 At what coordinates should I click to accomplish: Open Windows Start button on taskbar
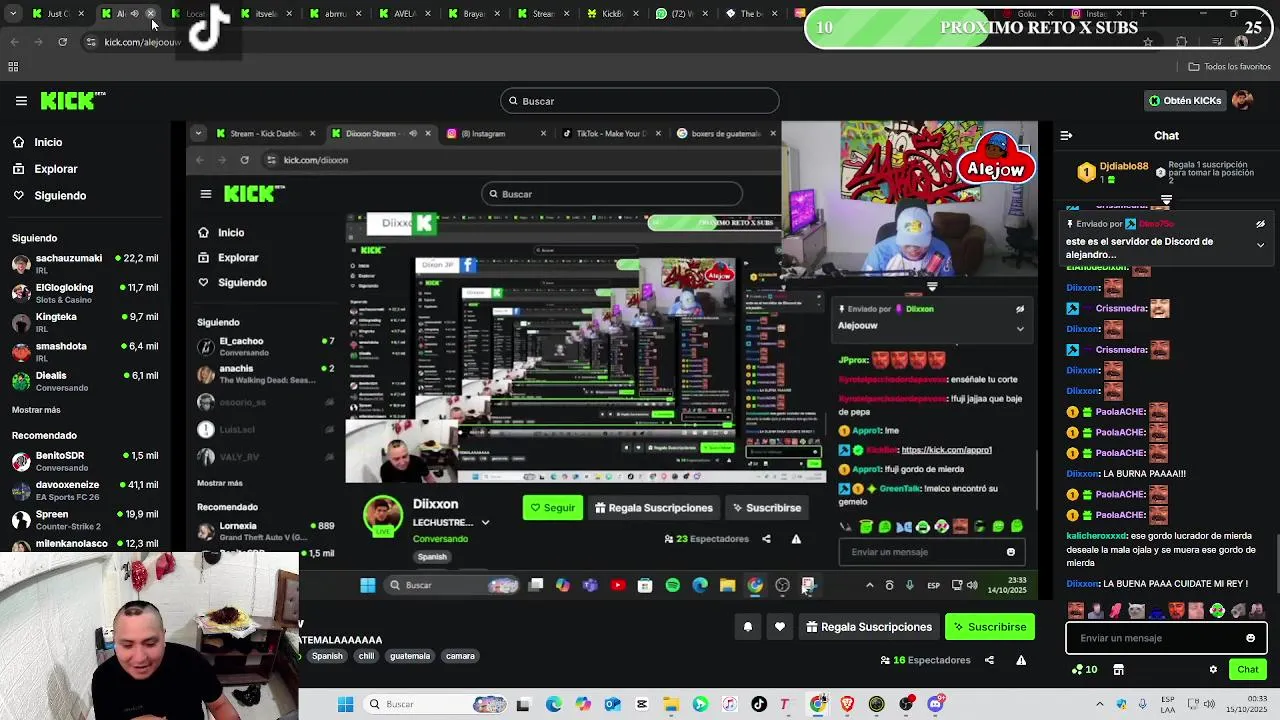pos(345,704)
